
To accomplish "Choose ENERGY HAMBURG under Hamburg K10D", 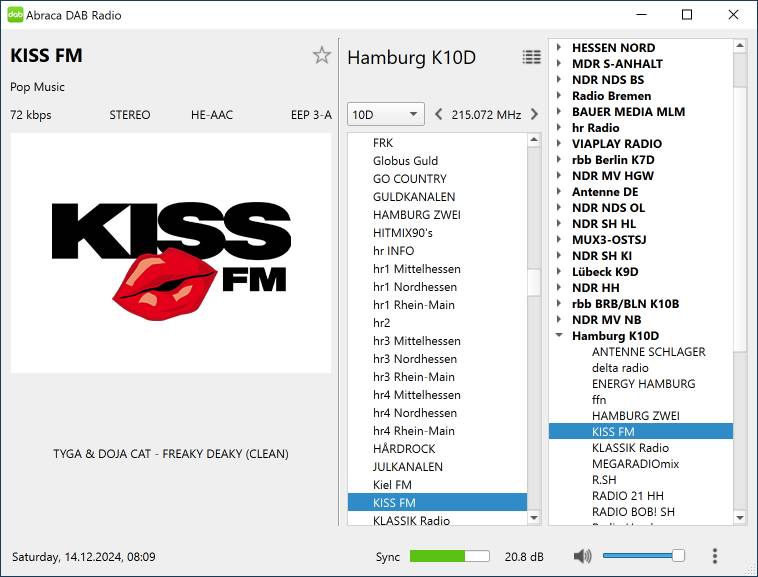I will pyautogui.click(x=643, y=384).
